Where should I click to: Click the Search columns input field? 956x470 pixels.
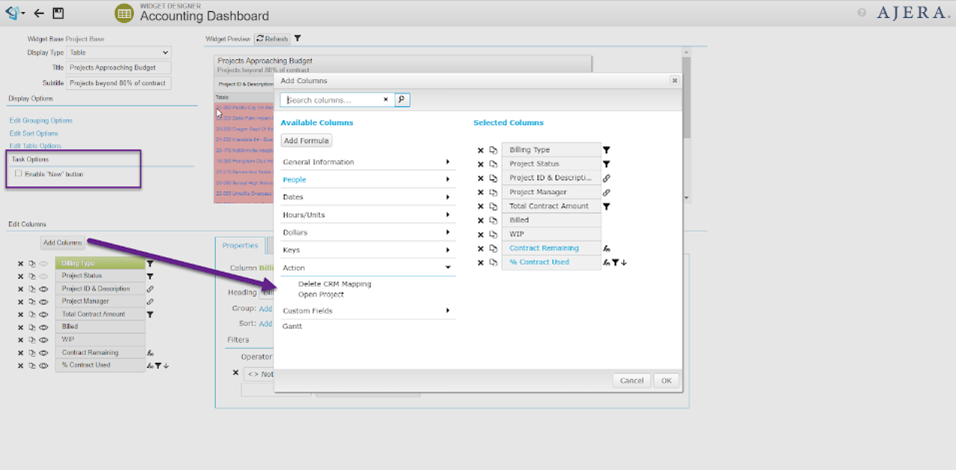click(x=332, y=100)
